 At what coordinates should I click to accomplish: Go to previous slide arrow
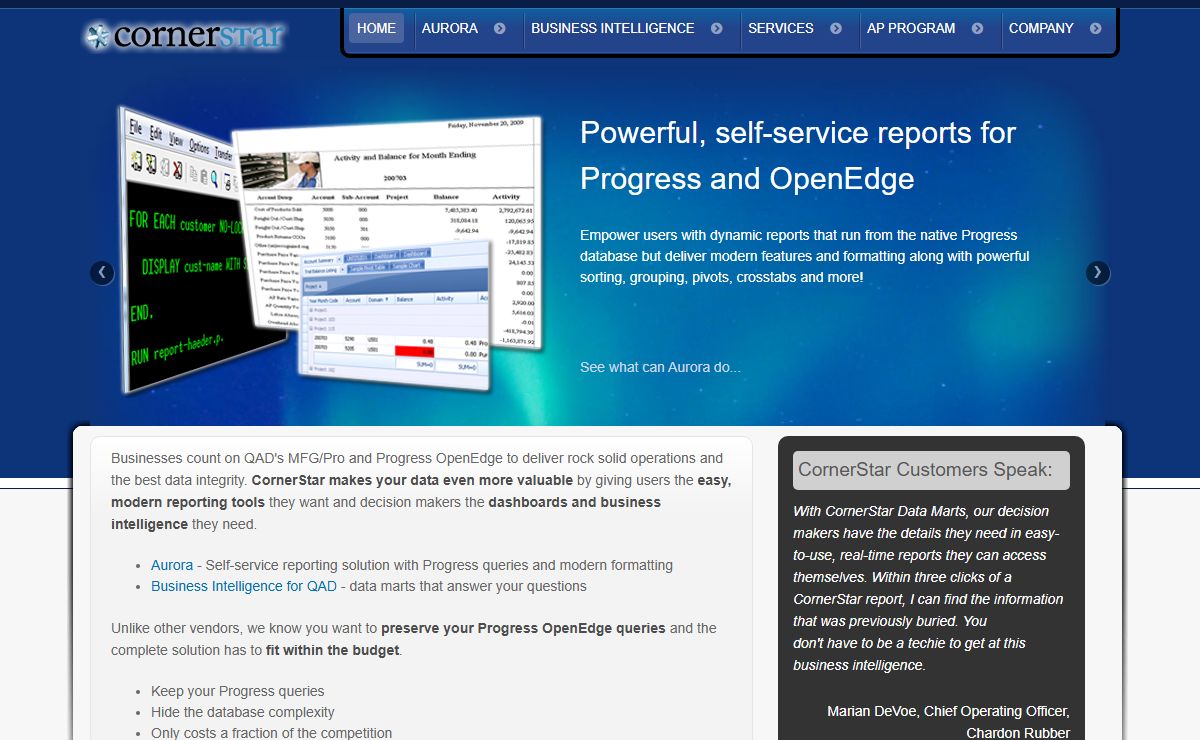pos(102,272)
